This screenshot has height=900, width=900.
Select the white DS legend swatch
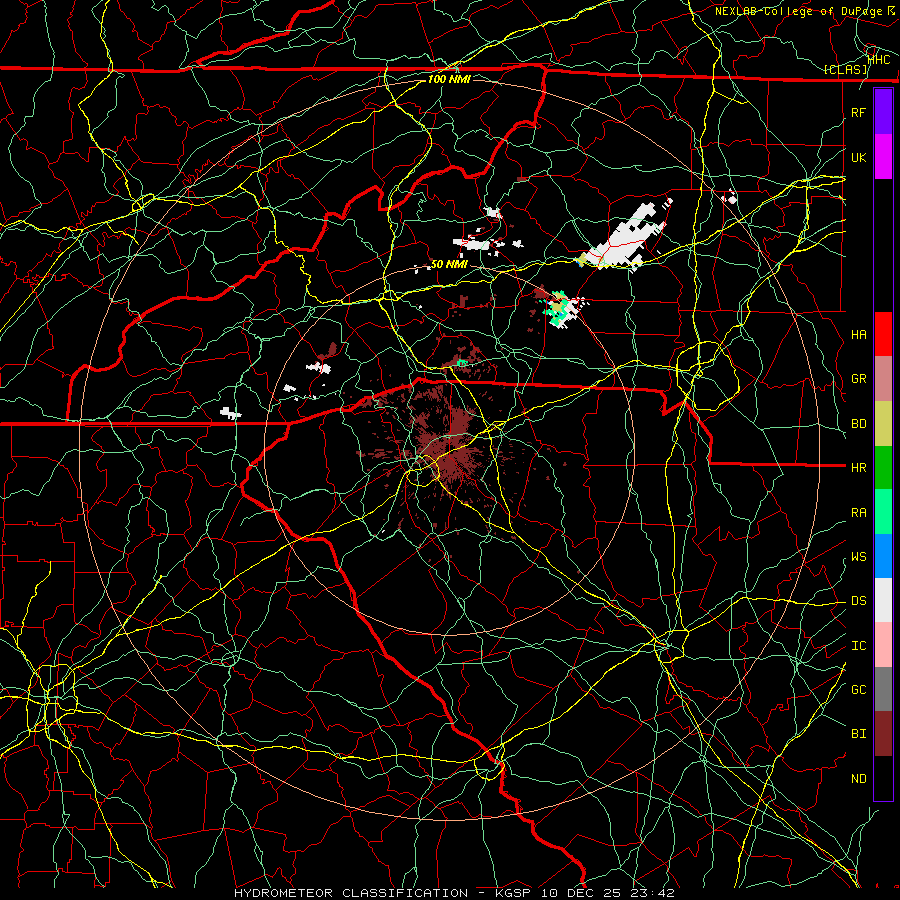pyautogui.click(x=883, y=600)
